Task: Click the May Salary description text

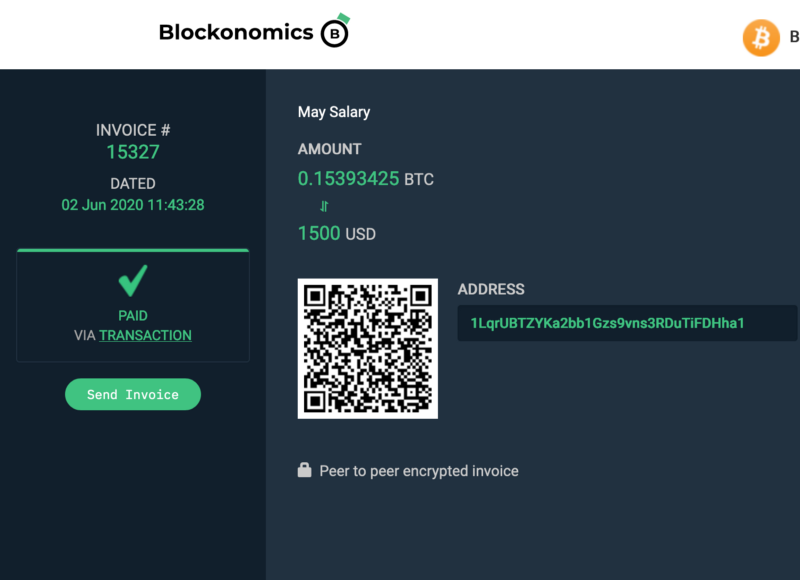Action: (x=334, y=112)
